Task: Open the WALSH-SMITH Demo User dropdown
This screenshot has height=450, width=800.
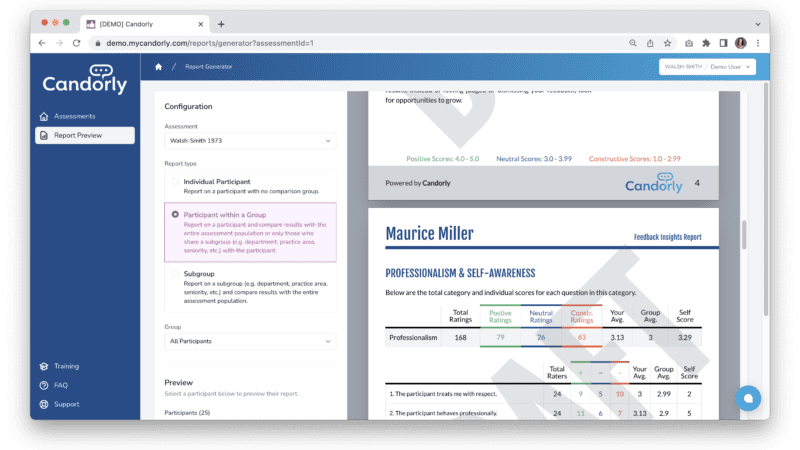Action: tap(707, 67)
